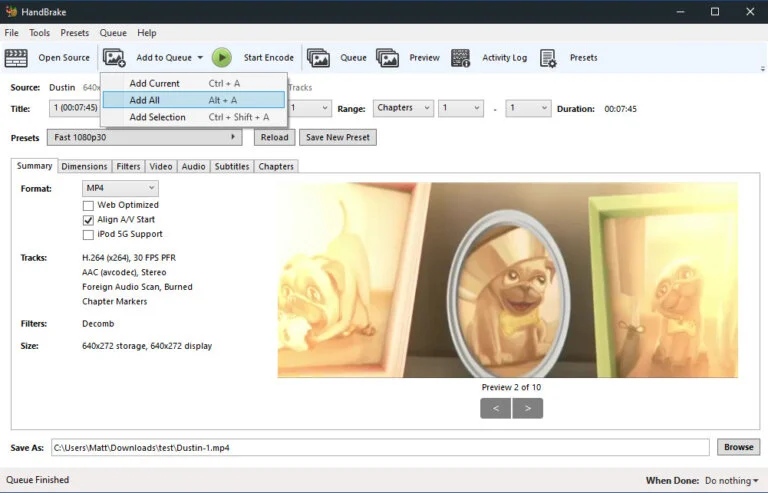Click the HandBrake logo in title bar
The width and height of the screenshot is (768, 493).
coord(11,12)
